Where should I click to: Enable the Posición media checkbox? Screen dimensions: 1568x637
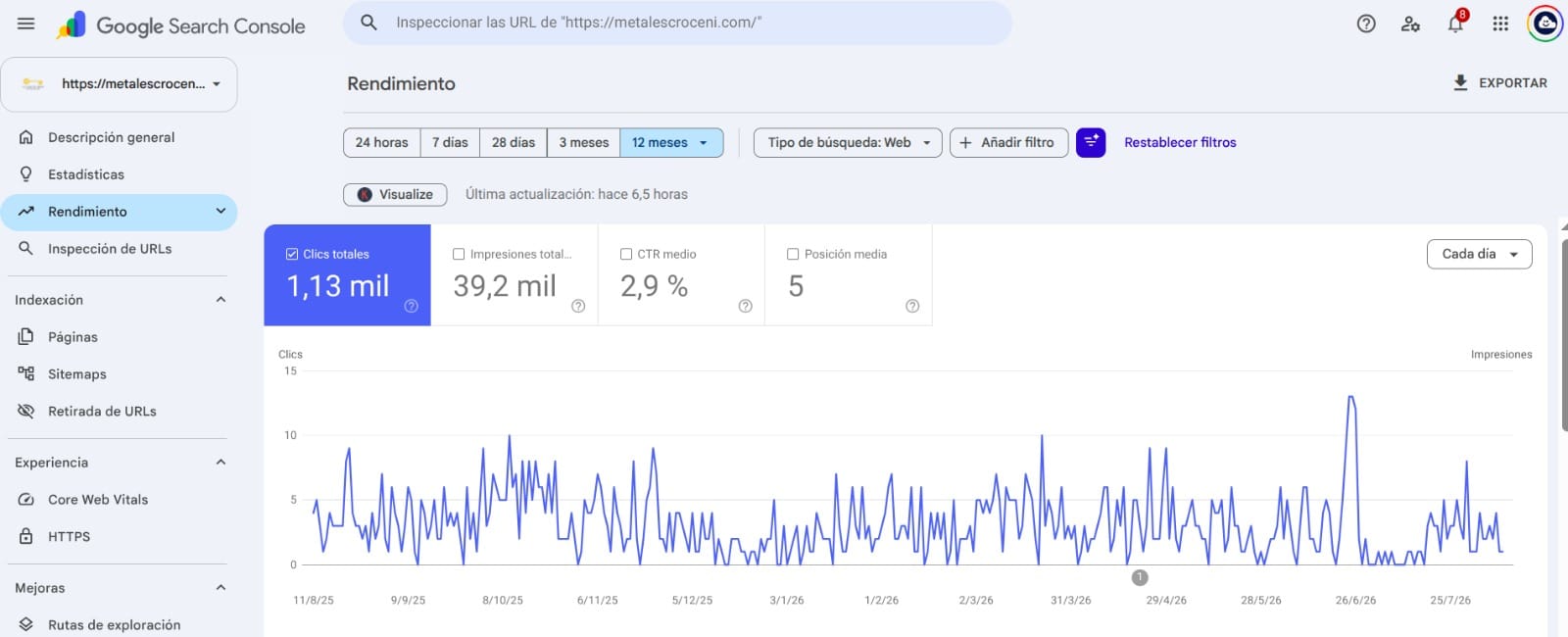pos(793,254)
